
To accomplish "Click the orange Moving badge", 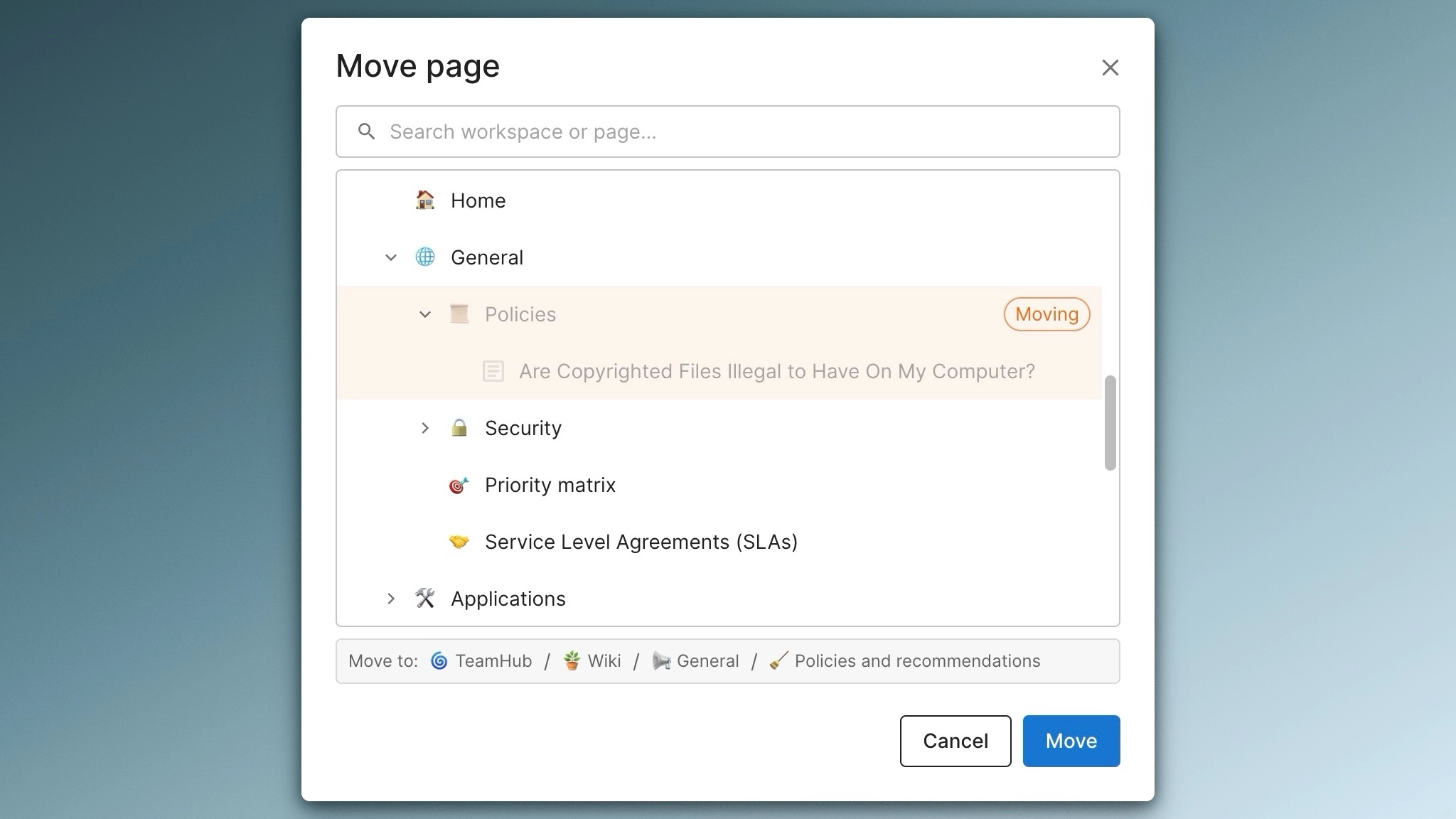I will pos(1046,314).
